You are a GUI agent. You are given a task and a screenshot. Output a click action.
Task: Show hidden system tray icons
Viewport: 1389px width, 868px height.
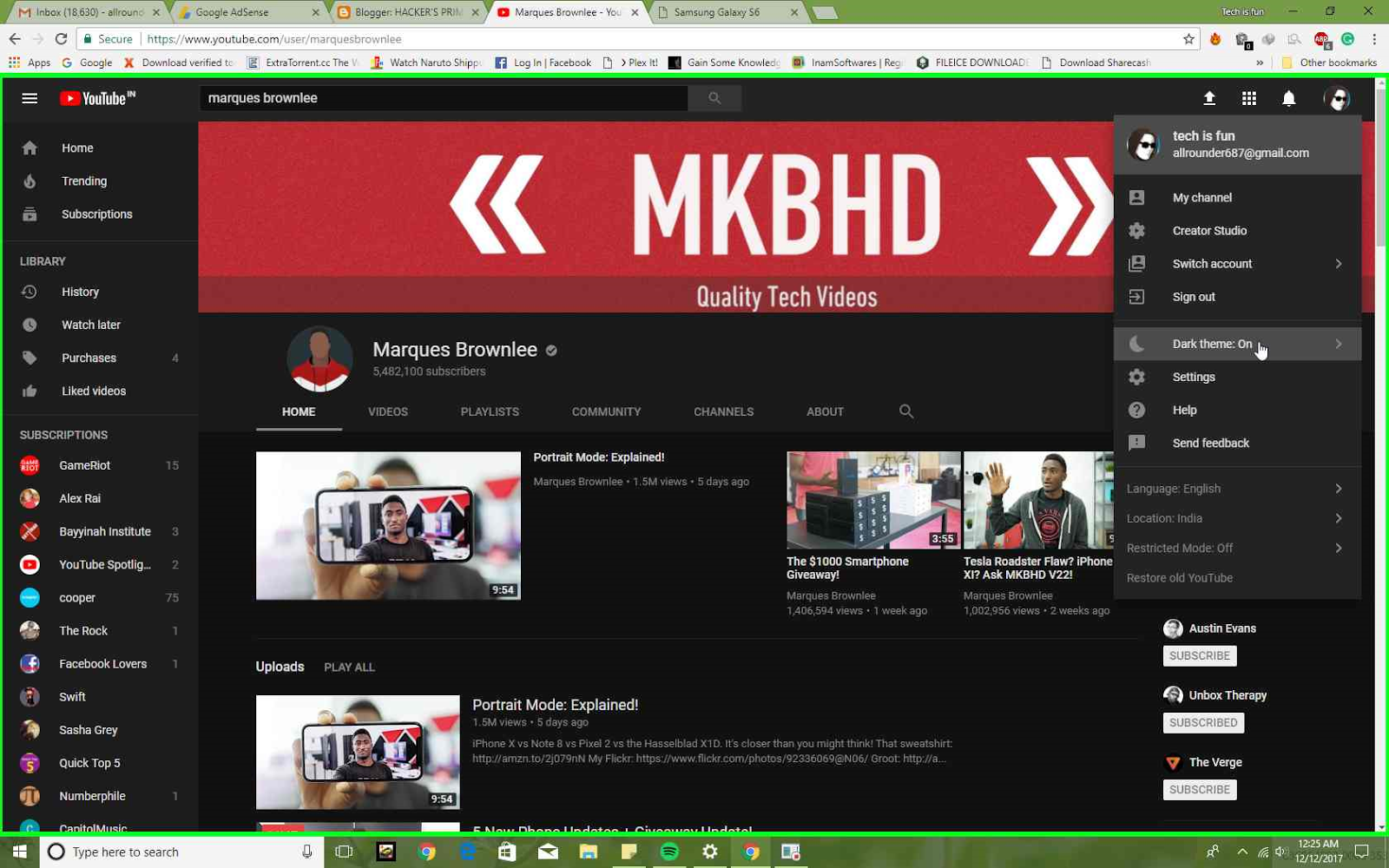pyautogui.click(x=1241, y=852)
